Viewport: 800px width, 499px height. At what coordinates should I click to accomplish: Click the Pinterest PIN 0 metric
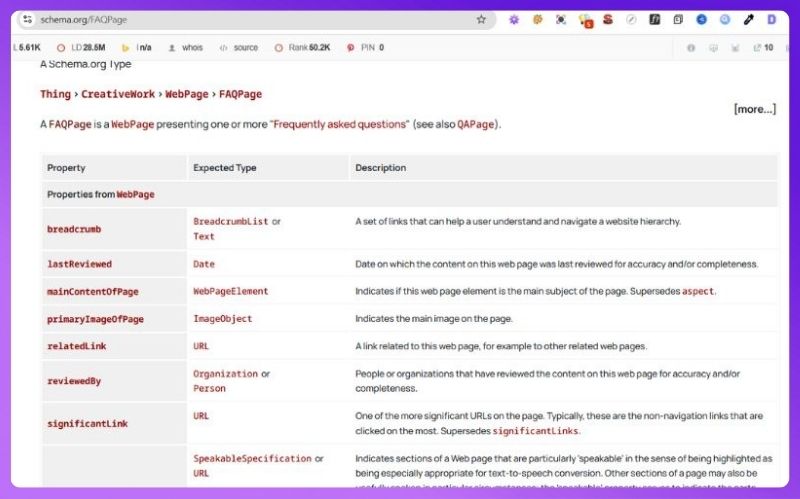coord(365,47)
